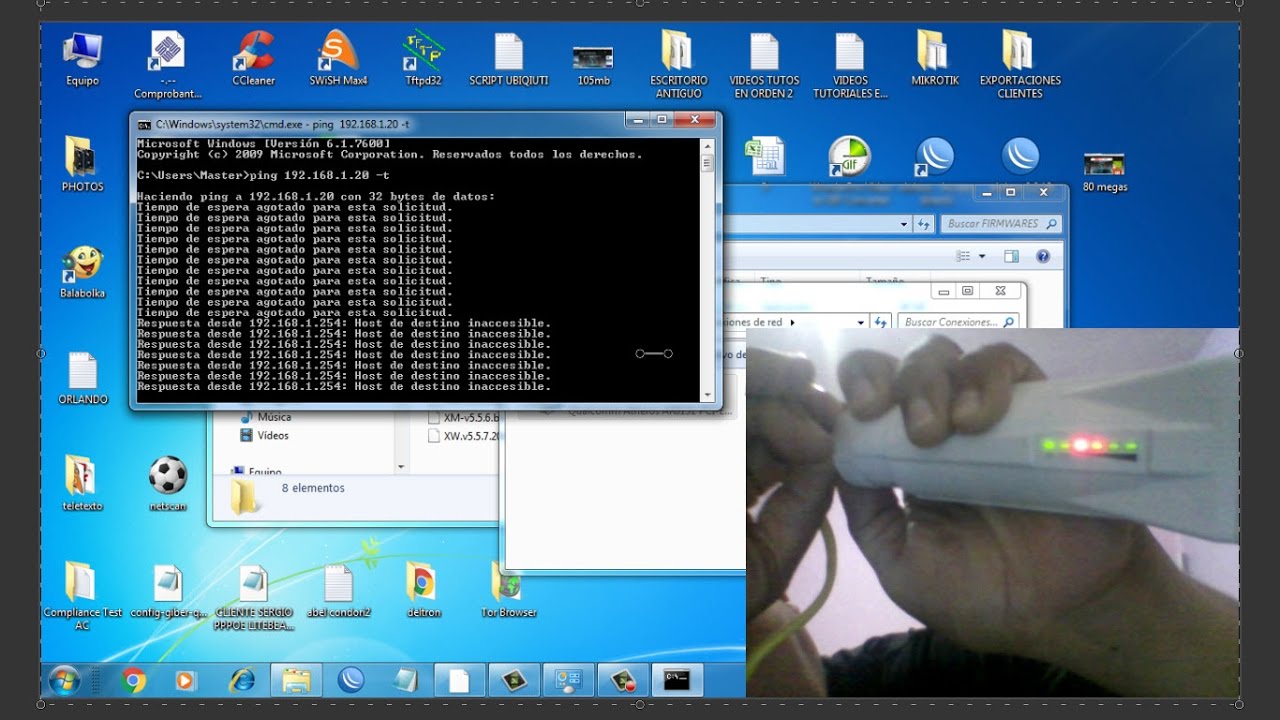Open the EXPORTACIONES CLIENTES folder
Screen dimensions: 1280x720
tap(1019, 64)
